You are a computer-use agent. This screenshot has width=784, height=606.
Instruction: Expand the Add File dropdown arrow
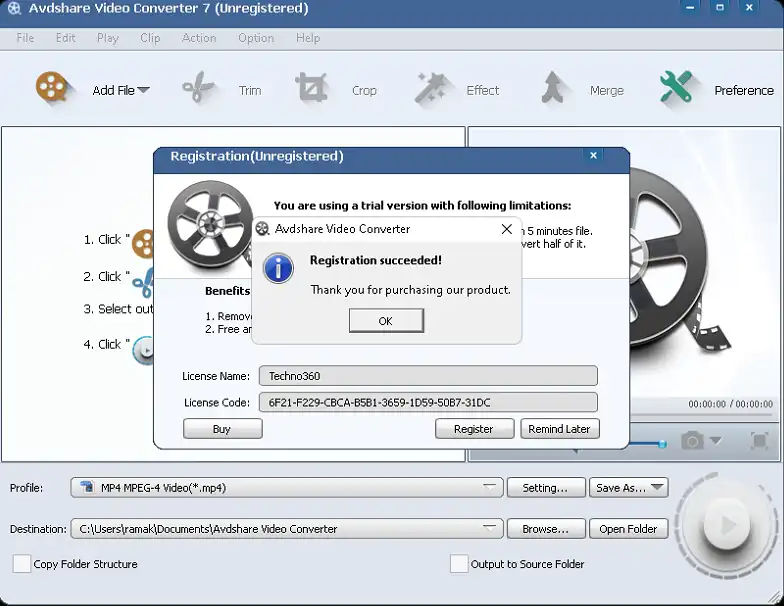(143, 90)
